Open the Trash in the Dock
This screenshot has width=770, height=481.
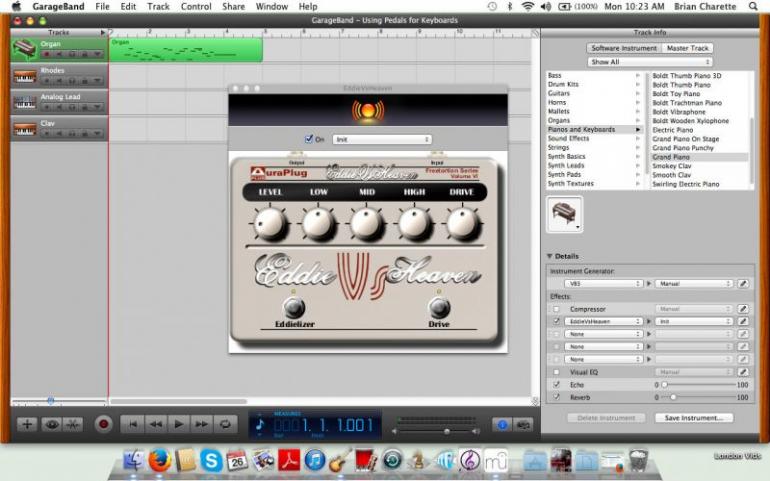(x=638, y=461)
